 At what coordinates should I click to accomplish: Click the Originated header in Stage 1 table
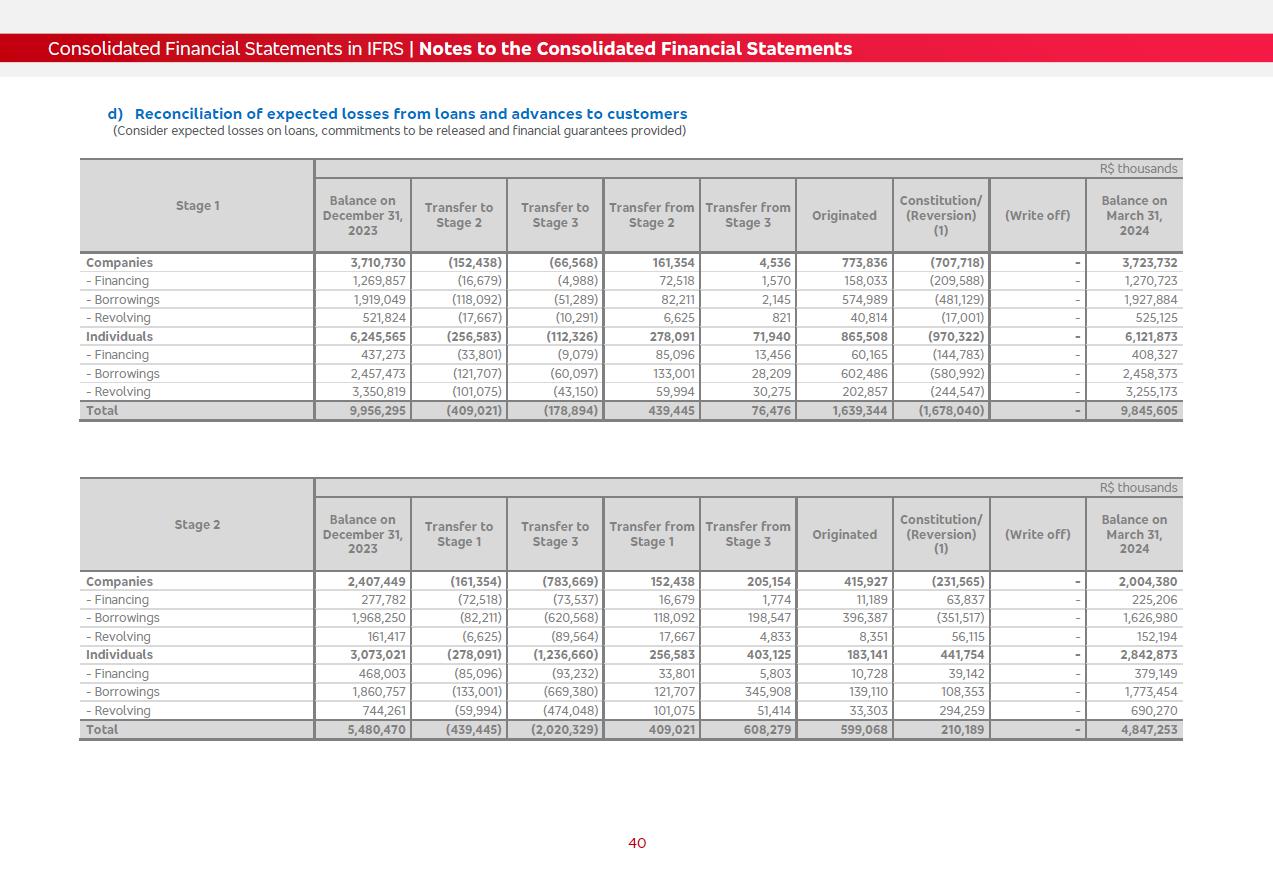click(x=844, y=215)
